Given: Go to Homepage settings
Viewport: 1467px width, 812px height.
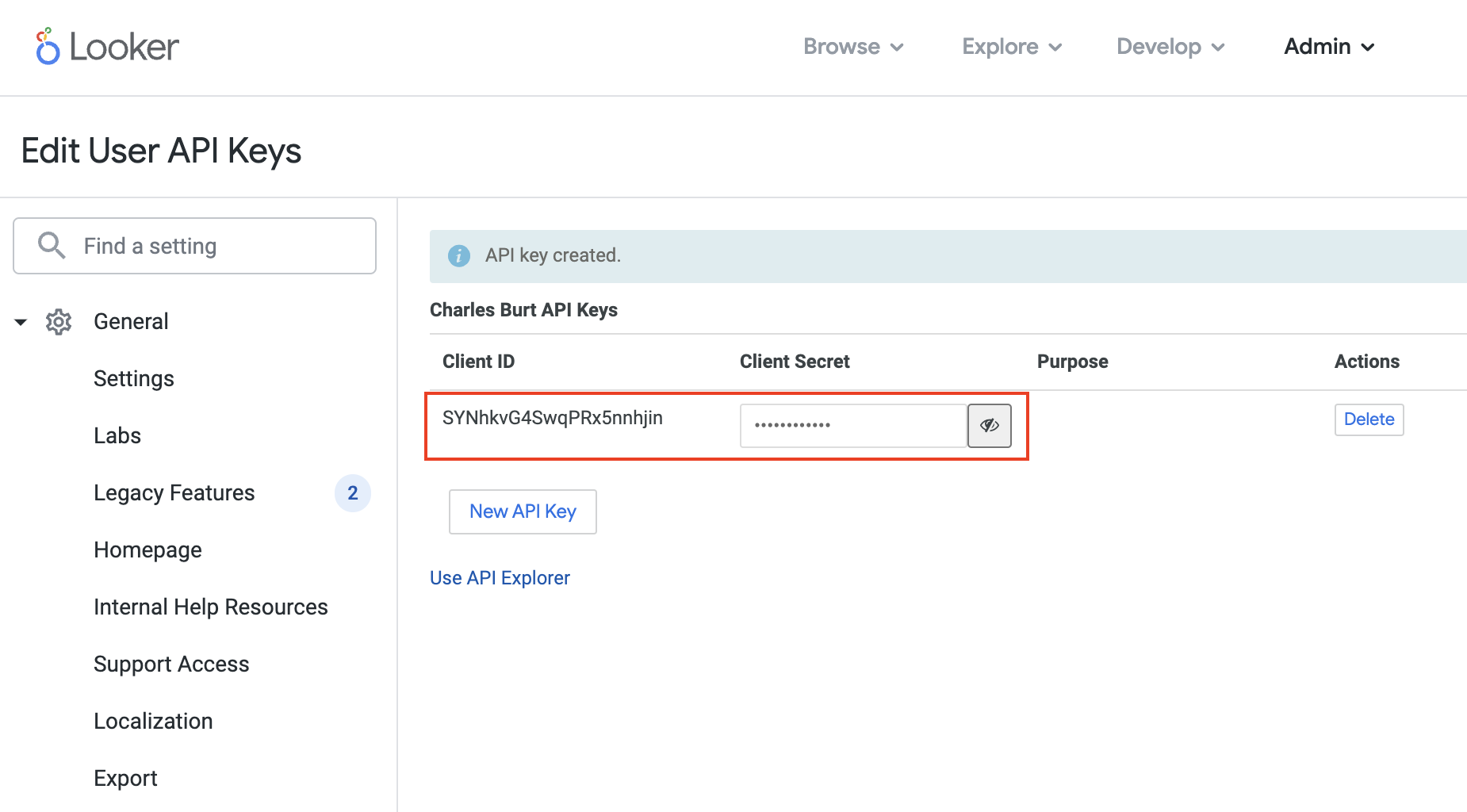Looking at the screenshot, I should (147, 550).
